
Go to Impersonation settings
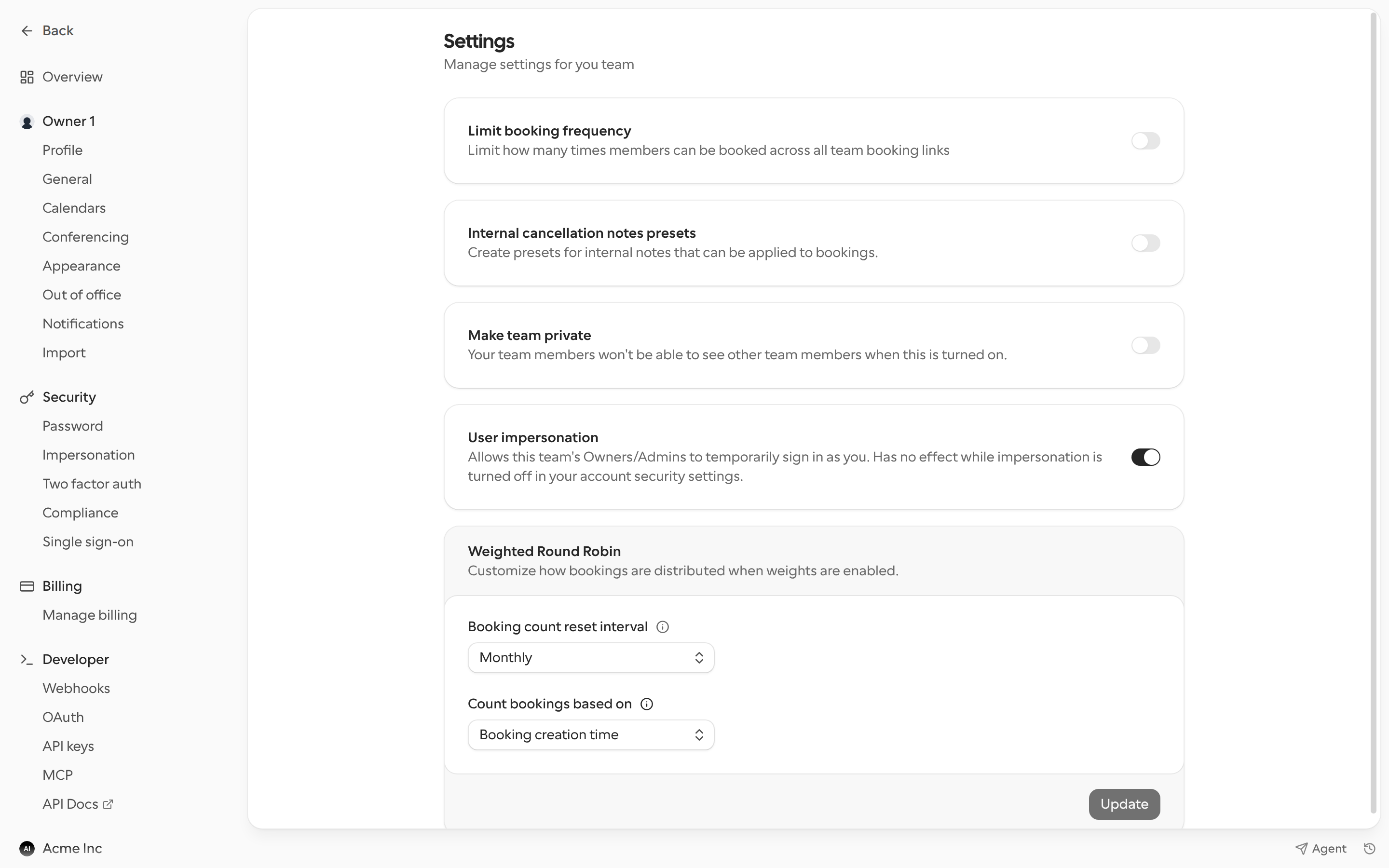pos(88,455)
